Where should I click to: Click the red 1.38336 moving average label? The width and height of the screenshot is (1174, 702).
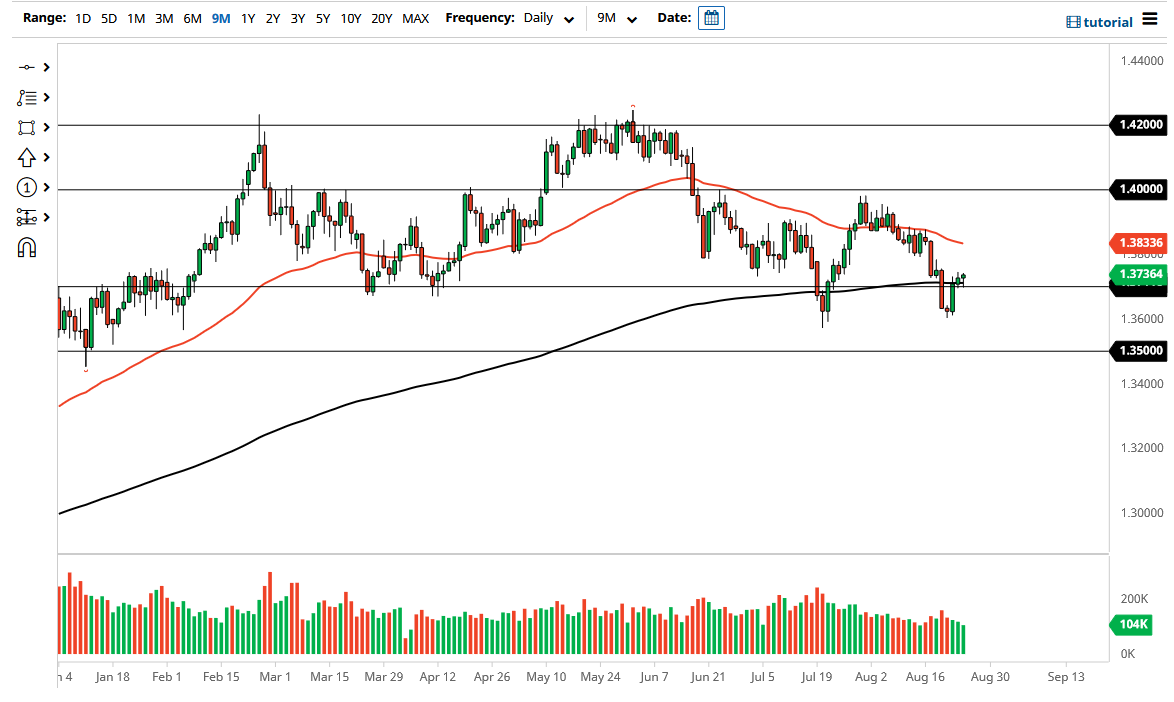1138,242
